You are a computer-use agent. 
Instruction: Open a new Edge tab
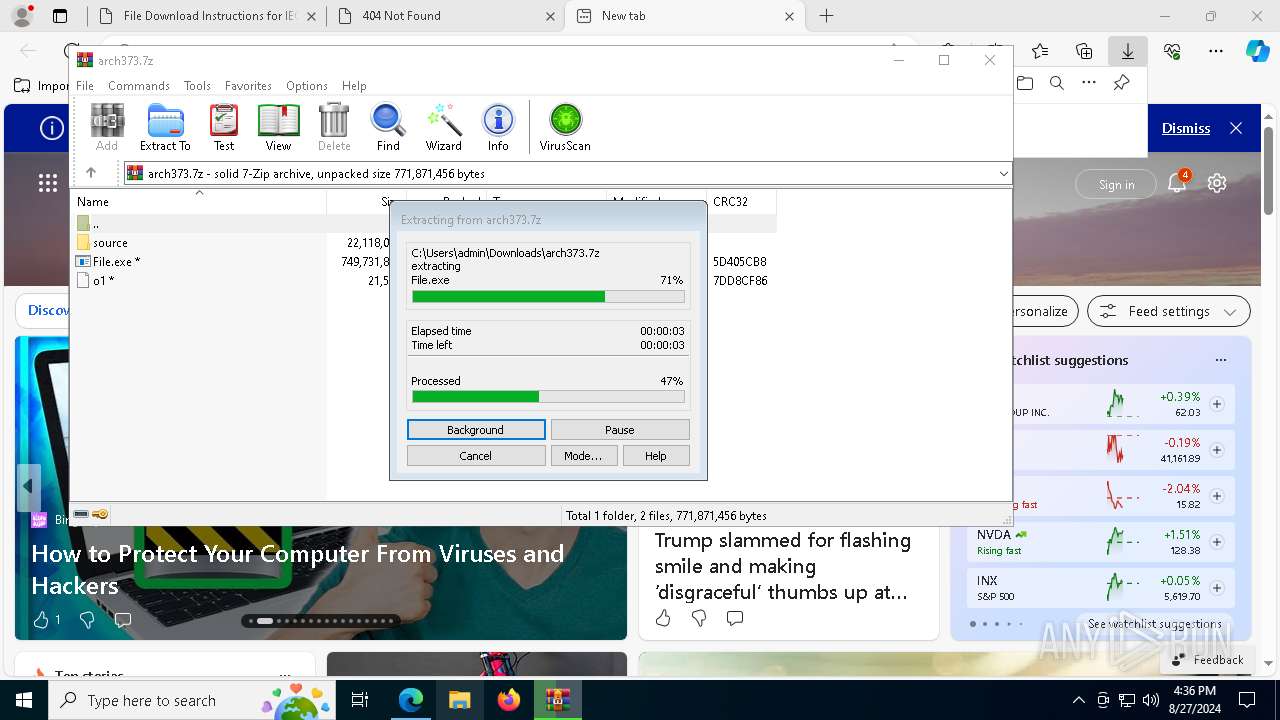826,16
